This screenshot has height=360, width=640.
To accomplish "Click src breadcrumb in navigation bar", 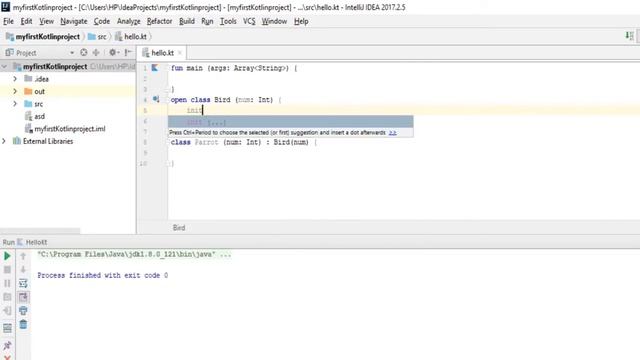I will (x=97, y=36).
